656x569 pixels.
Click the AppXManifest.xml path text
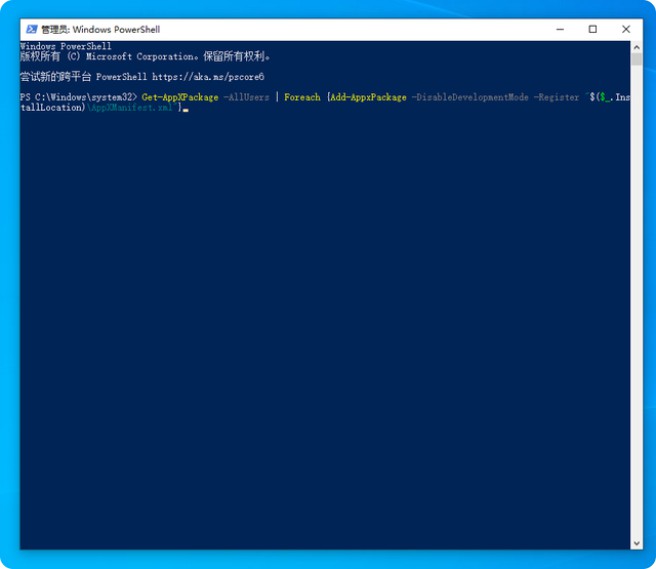pos(132,107)
